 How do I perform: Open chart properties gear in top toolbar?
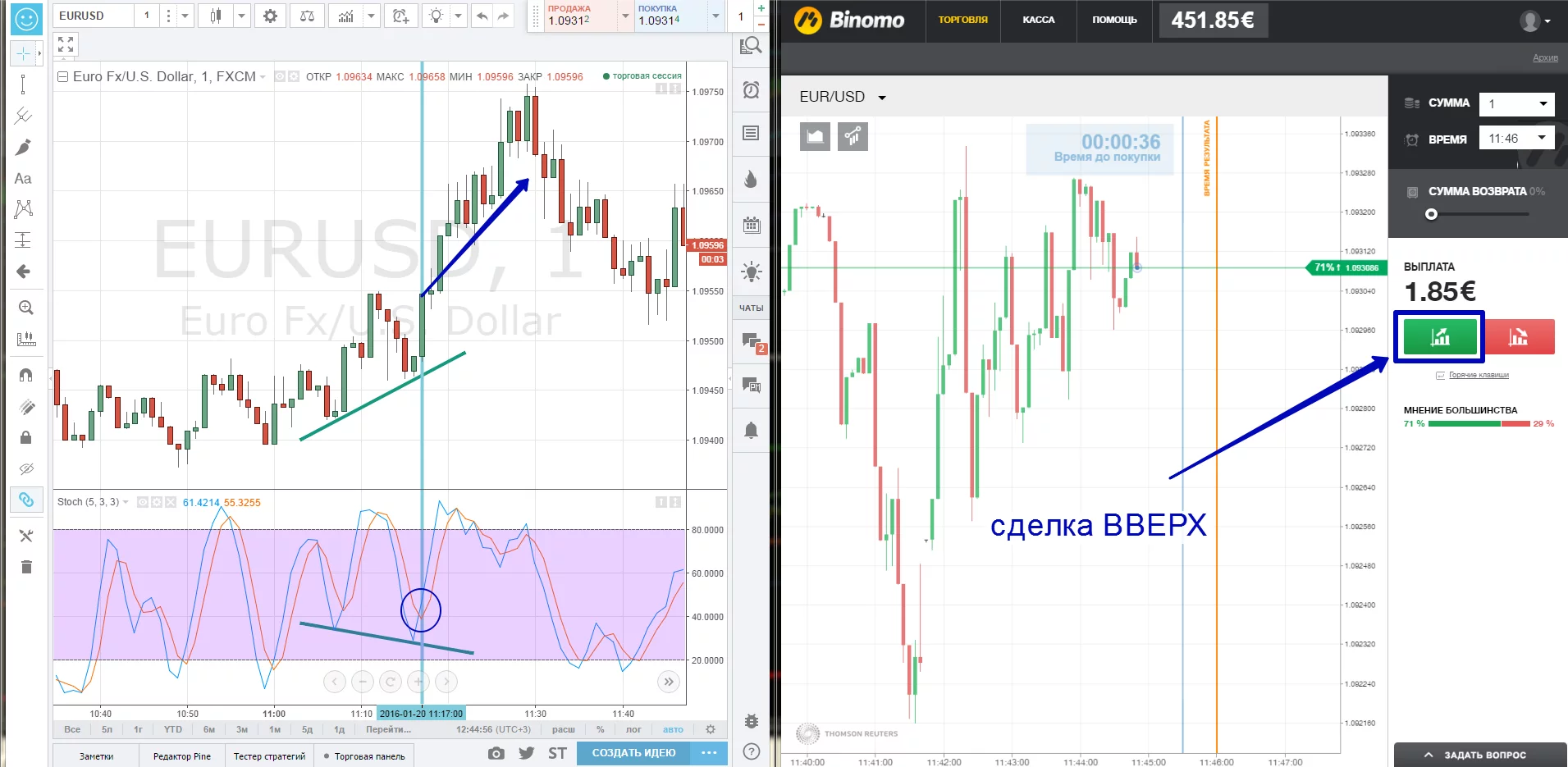tap(270, 16)
